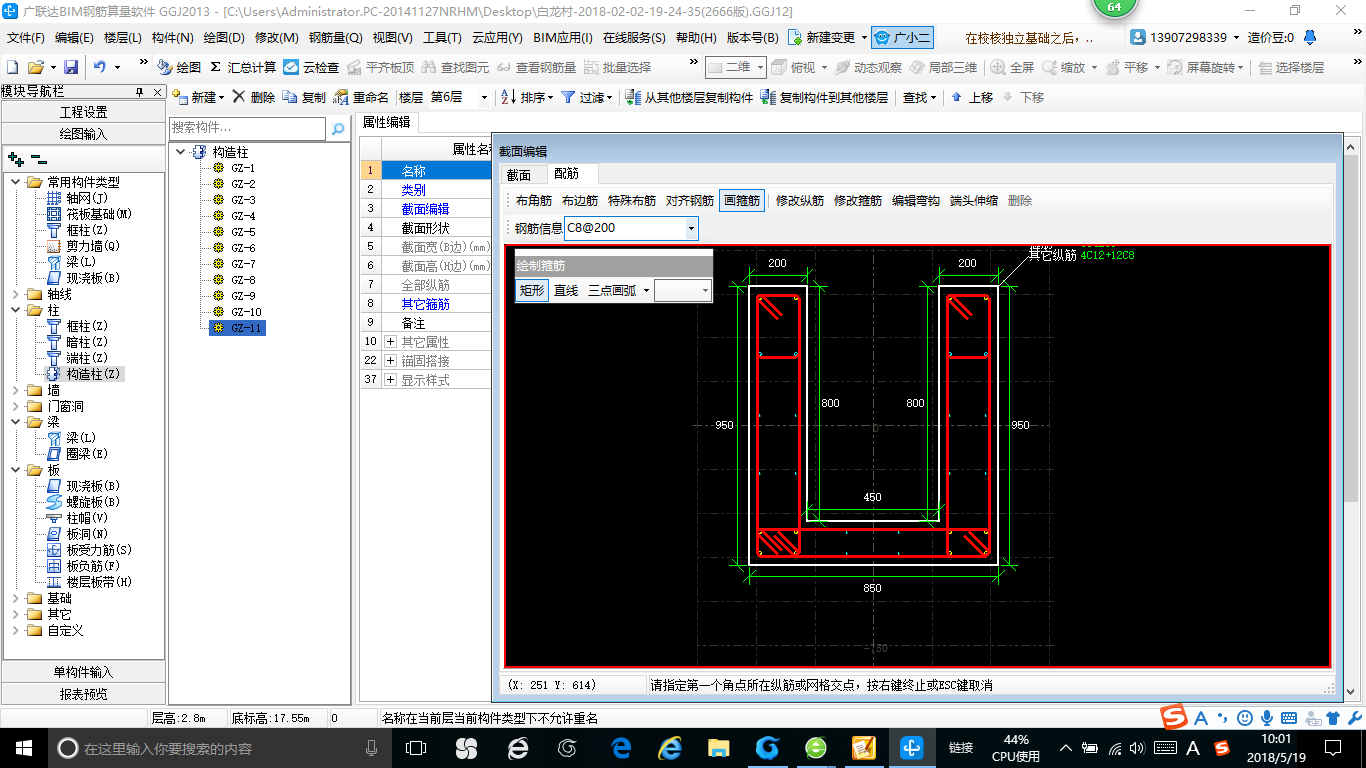Select 圈梁(E) in navigation tree
This screenshot has width=1366, height=768.
87,454
